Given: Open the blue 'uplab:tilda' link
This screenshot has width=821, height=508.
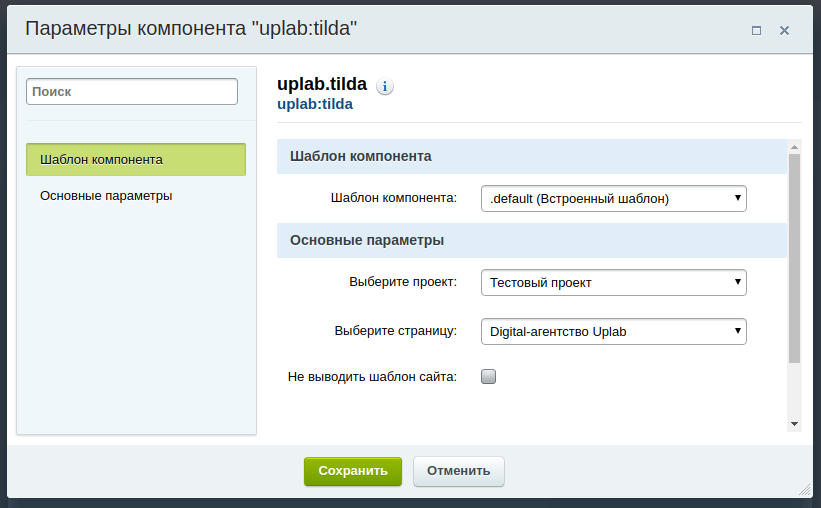Looking at the screenshot, I should (315, 104).
